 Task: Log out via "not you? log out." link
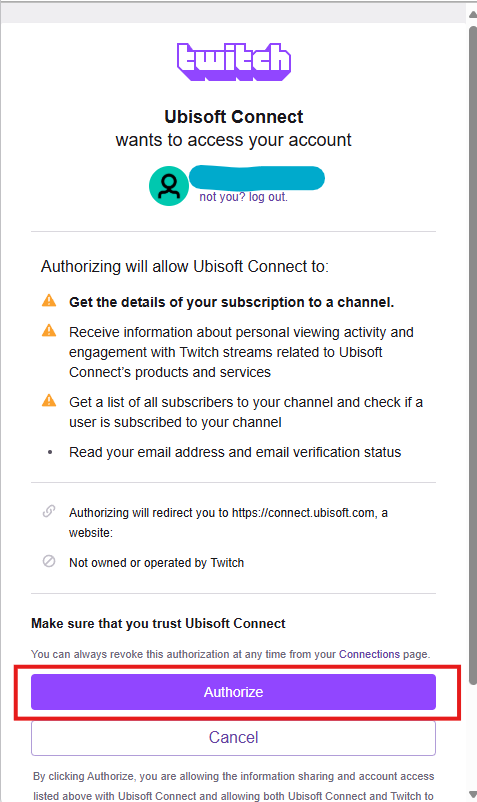(243, 197)
